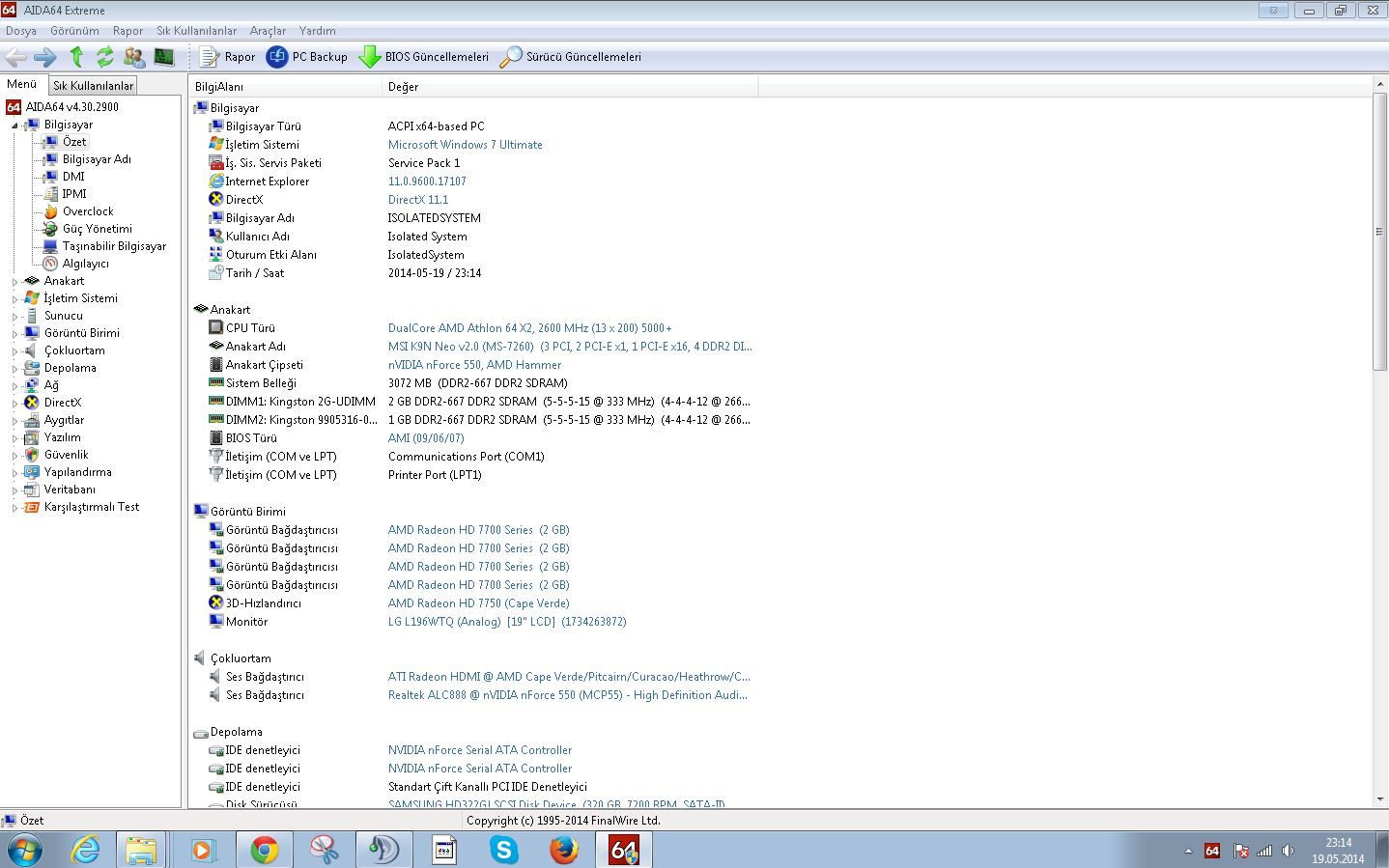Open the Windows Start button

(x=24, y=850)
